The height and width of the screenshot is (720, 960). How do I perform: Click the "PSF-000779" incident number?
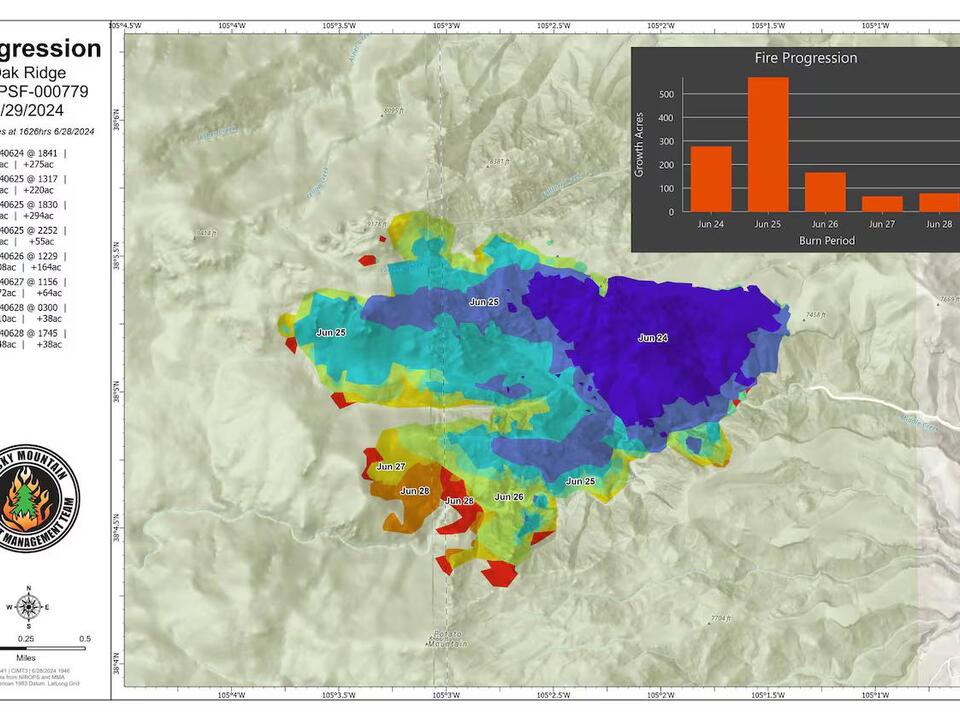(x=44, y=92)
